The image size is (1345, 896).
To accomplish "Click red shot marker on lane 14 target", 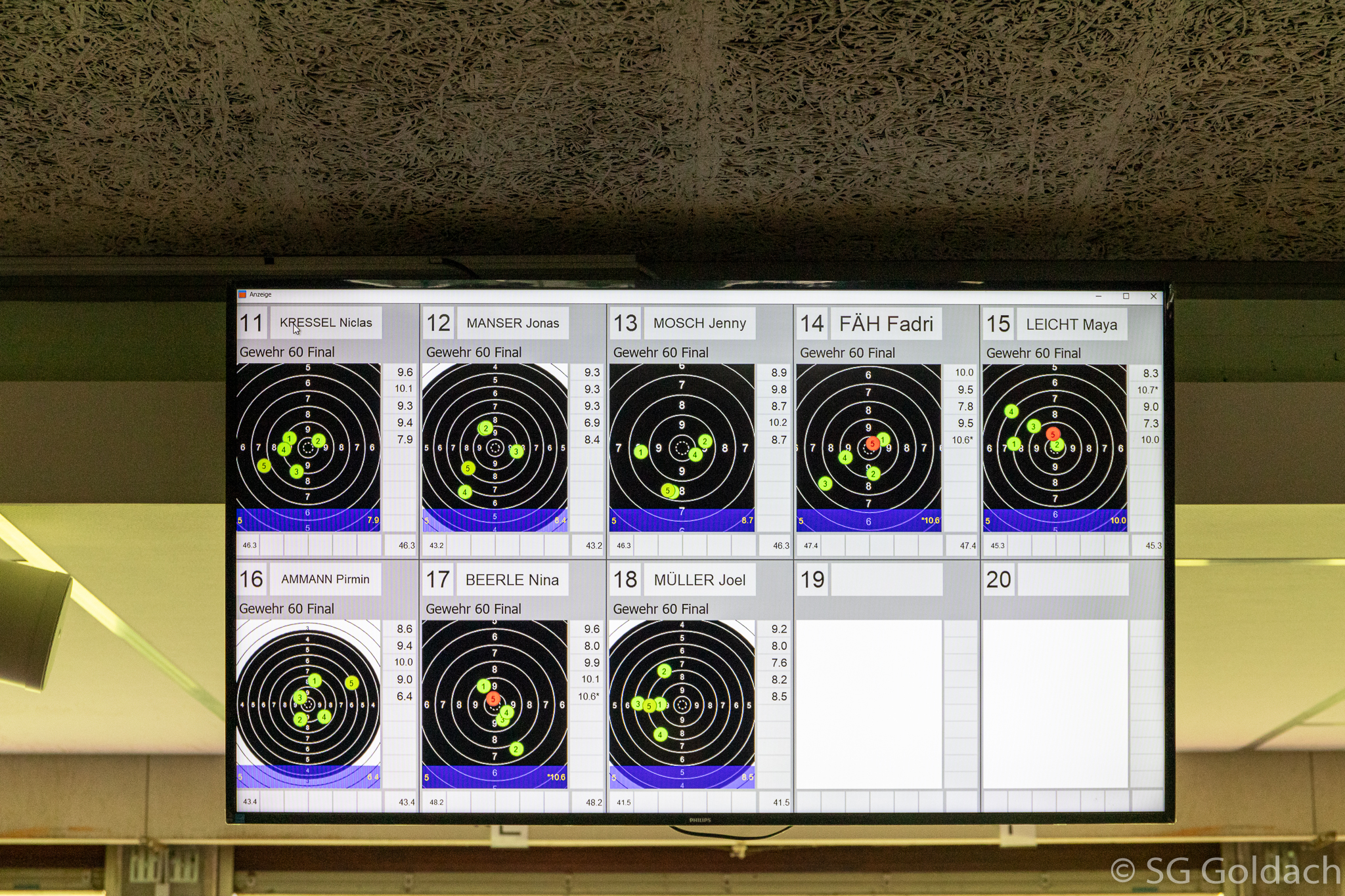I will coord(872,444).
